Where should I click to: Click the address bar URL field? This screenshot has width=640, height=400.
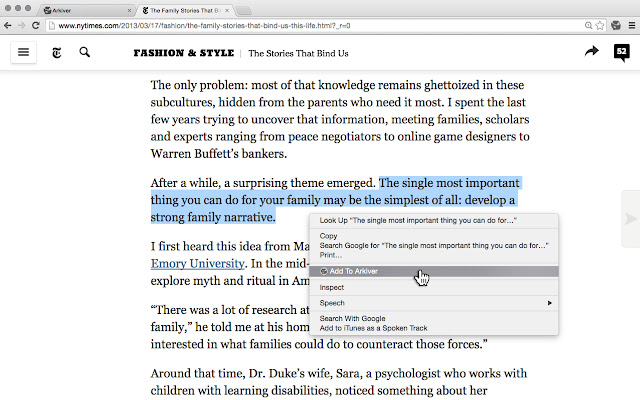(x=300, y=23)
